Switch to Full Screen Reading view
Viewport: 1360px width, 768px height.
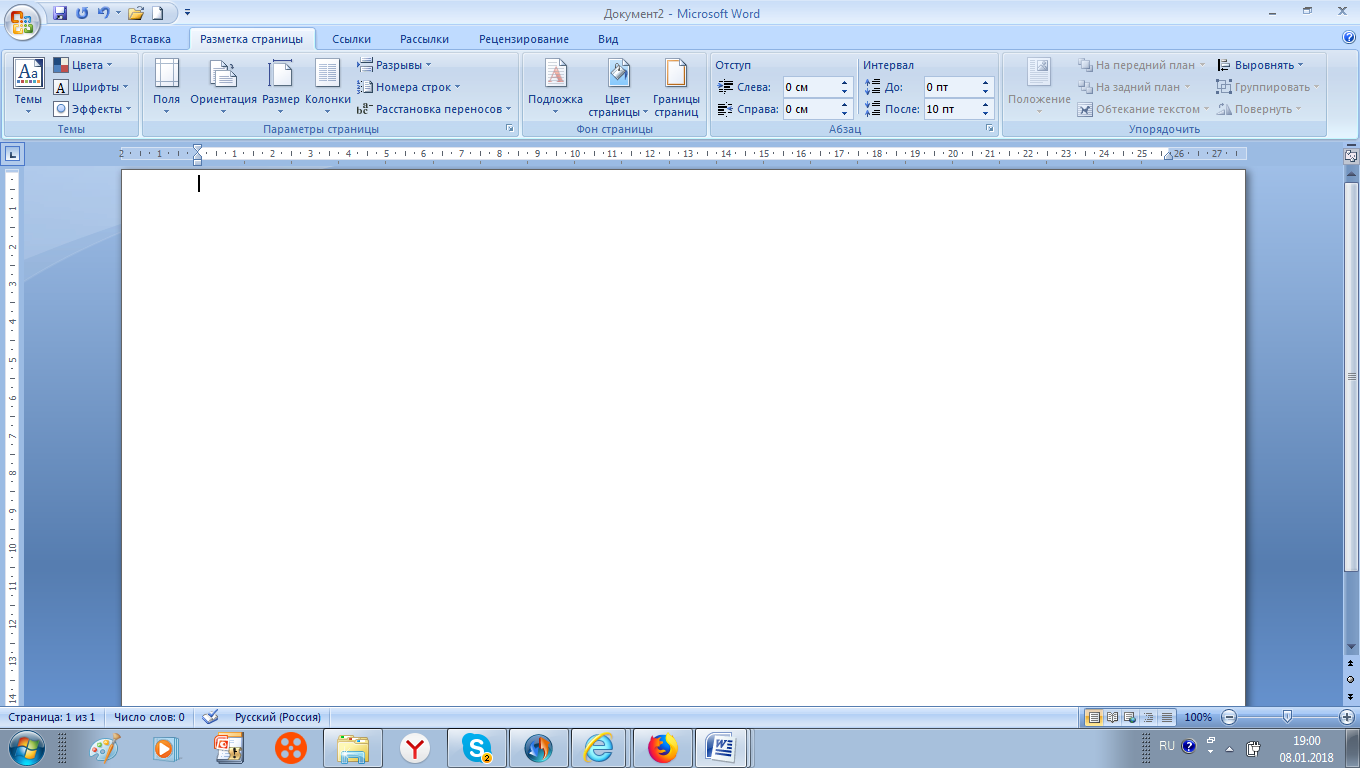coord(1112,717)
